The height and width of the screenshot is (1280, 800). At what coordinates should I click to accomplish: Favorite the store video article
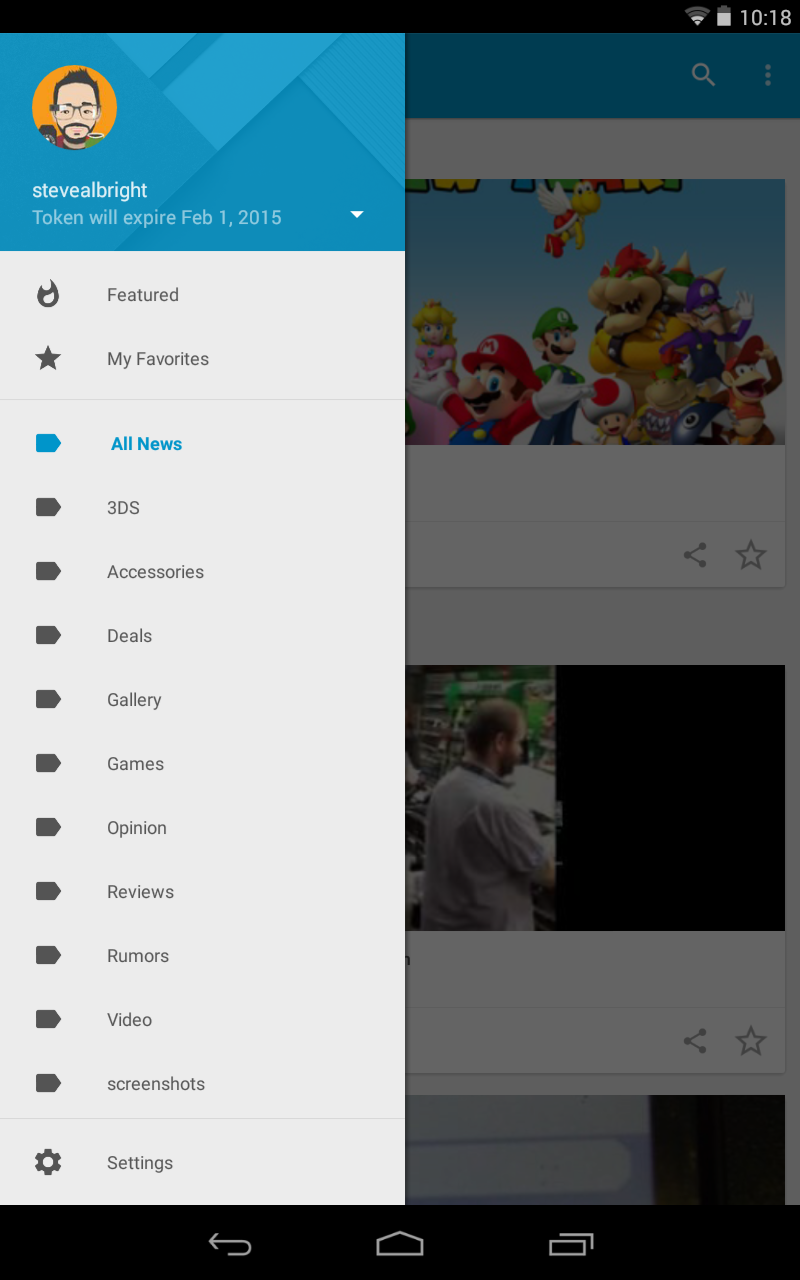[751, 1041]
